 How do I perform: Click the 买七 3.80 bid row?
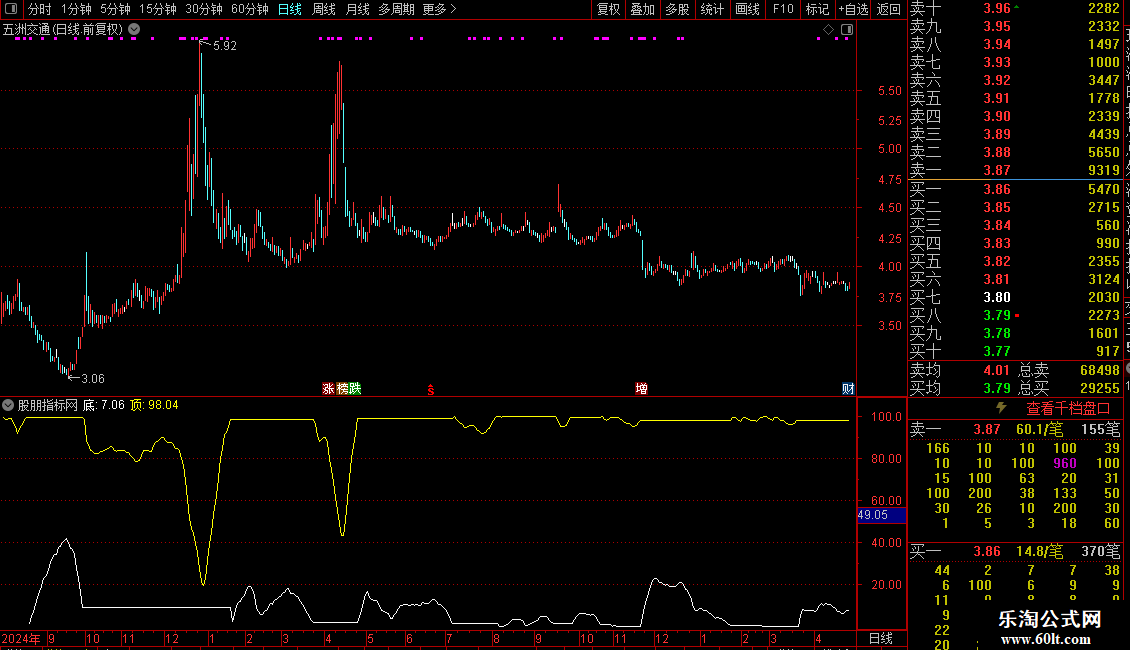click(1015, 297)
